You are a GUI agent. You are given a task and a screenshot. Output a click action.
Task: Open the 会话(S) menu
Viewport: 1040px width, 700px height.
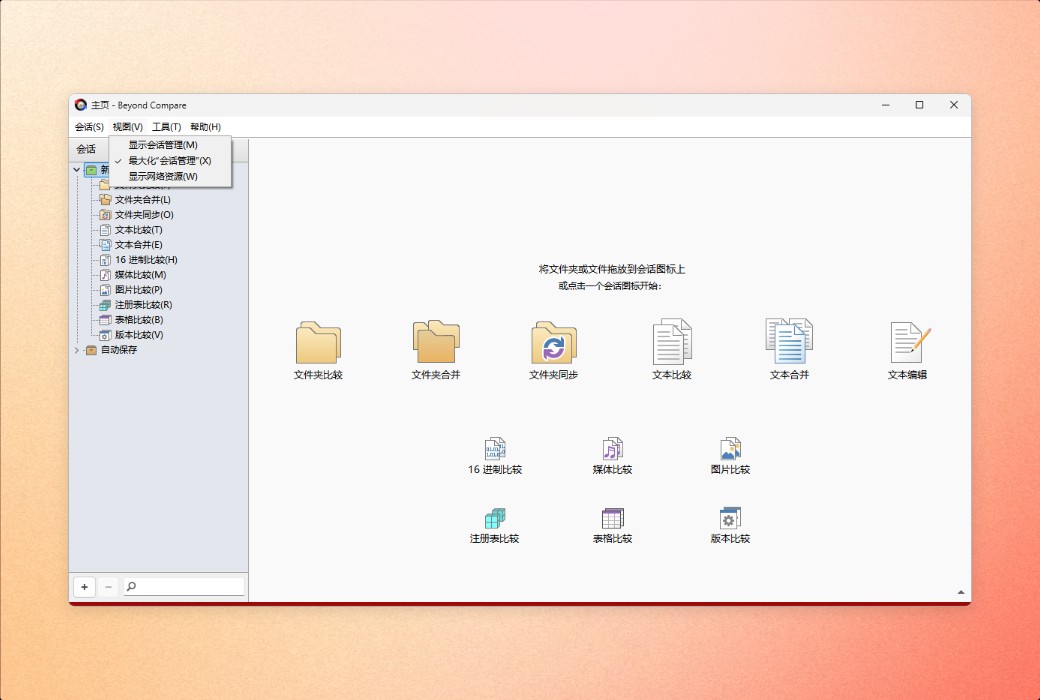[89, 127]
